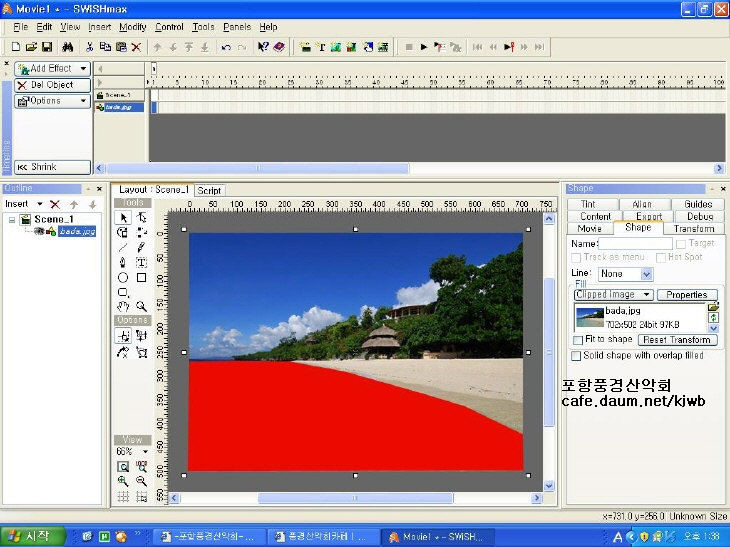Screen dimensions: 730x547
Task: Delete using the red X toolbar icon
Action: (136, 47)
